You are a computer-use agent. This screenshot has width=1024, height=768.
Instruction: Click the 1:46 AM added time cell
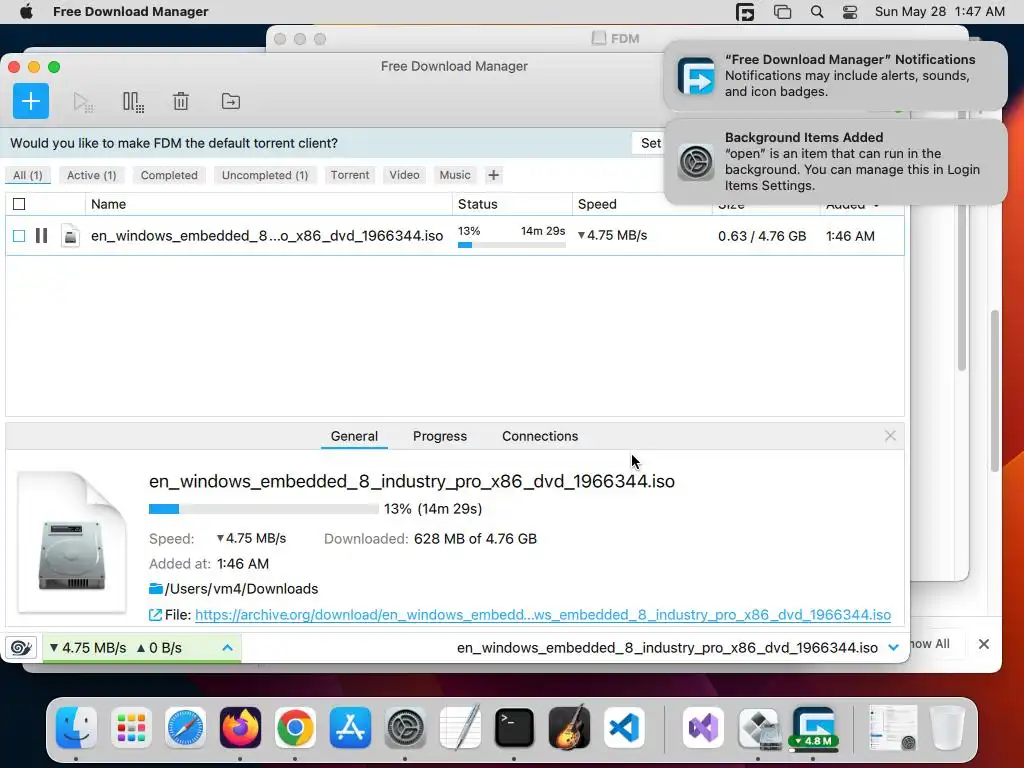(850, 236)
